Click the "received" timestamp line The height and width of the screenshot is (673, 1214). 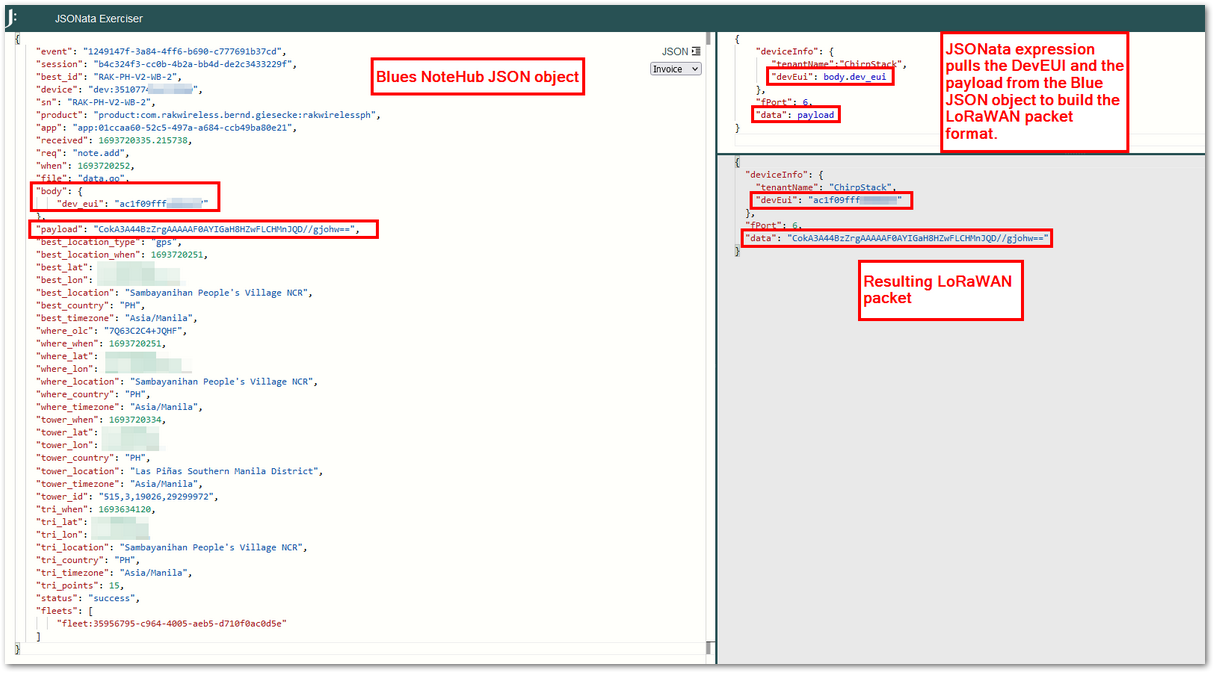(113, 140)
